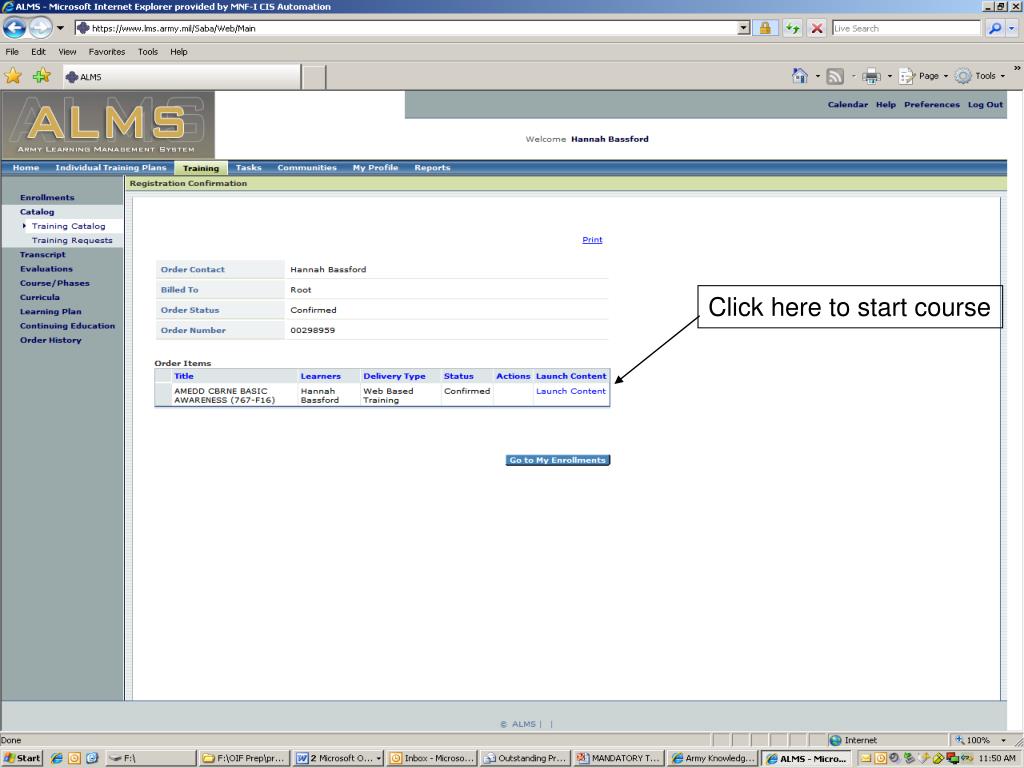Open the Tools menu in menu bar
Screen dimensions: 1024x768
[x=148, y=52]
